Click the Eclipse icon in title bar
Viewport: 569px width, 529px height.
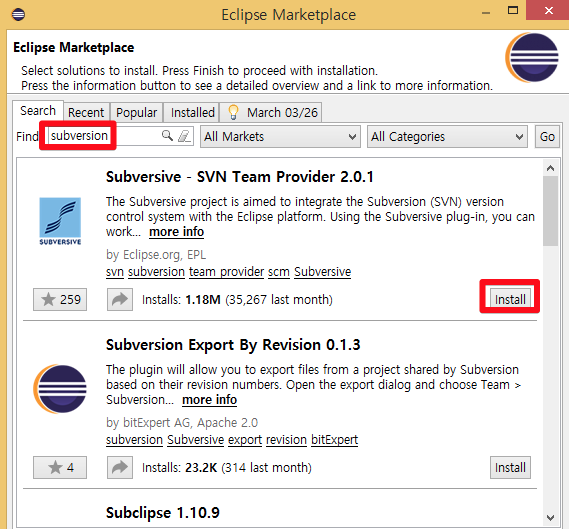[18, 15]
